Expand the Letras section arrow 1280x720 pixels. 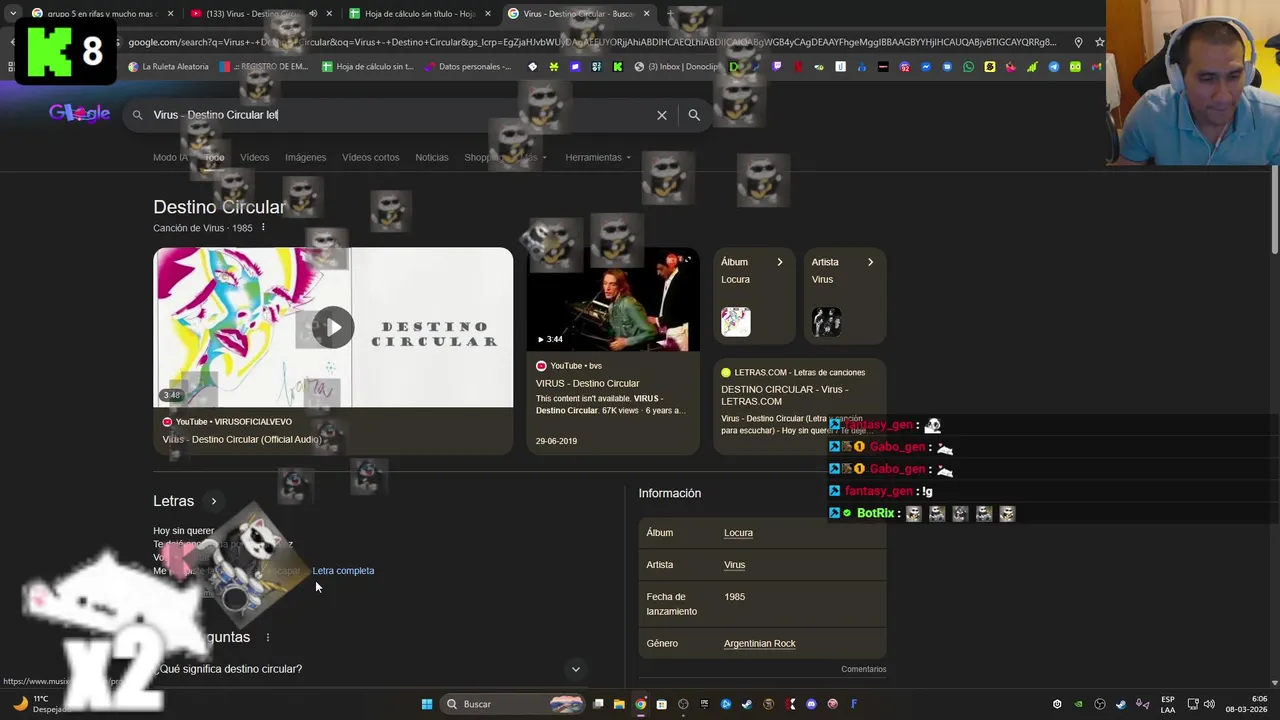point(213,501)
